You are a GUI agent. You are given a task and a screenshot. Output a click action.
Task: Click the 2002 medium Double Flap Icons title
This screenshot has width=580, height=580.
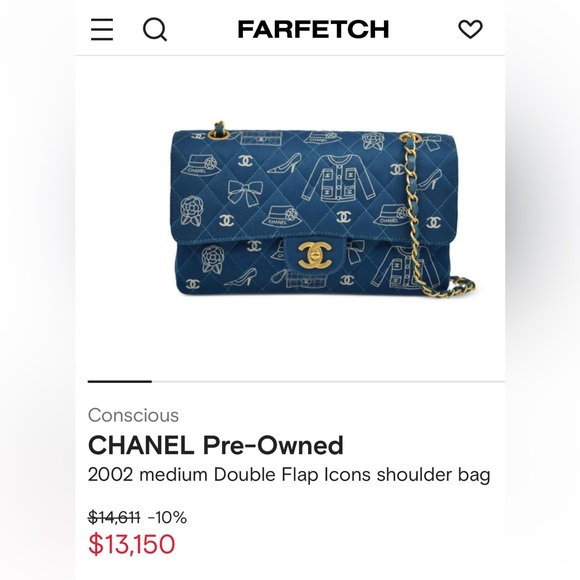click(x=289, y=475)
